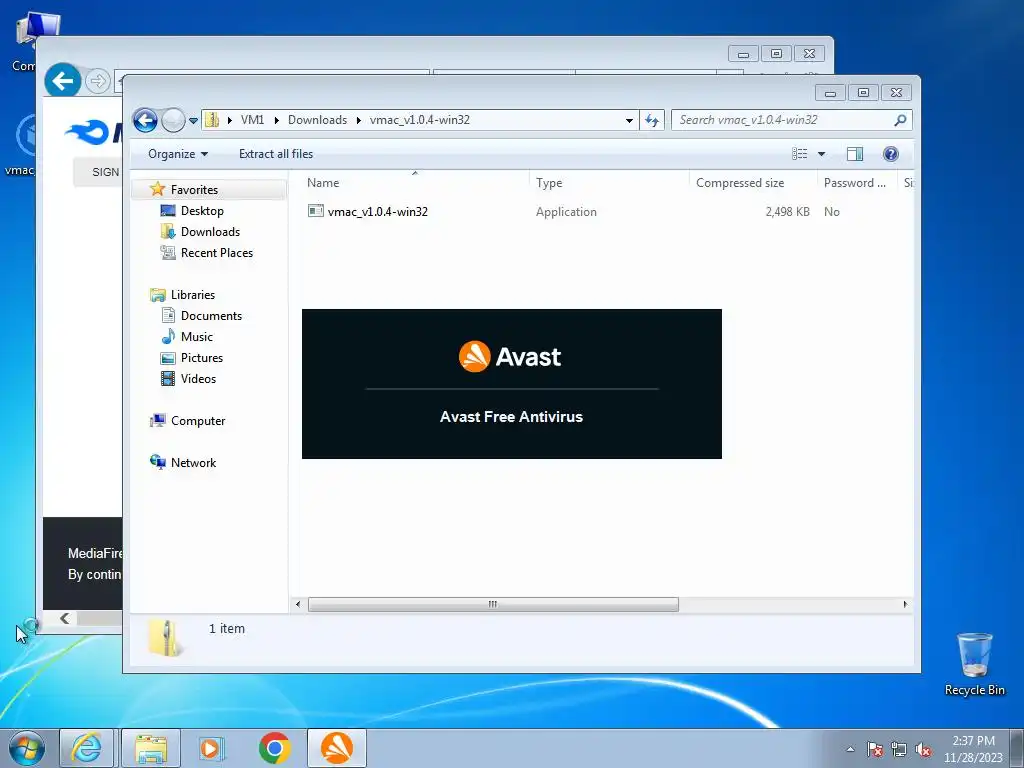Select Network in the navigation pane
The image size is (1024, 768).
pos(193,463)
